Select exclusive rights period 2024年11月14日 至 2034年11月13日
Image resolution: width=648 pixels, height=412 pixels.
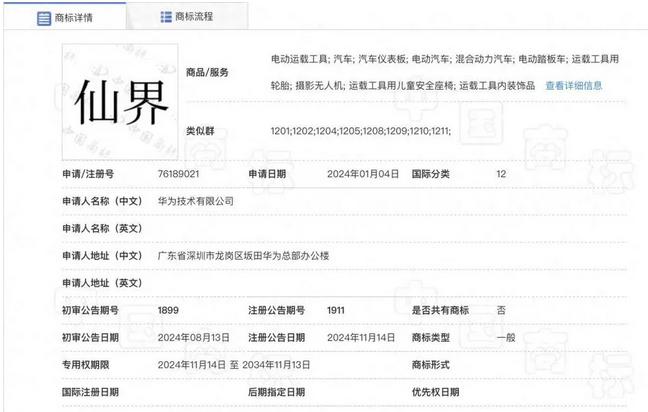pyautogui.click(x=234, y=365)
